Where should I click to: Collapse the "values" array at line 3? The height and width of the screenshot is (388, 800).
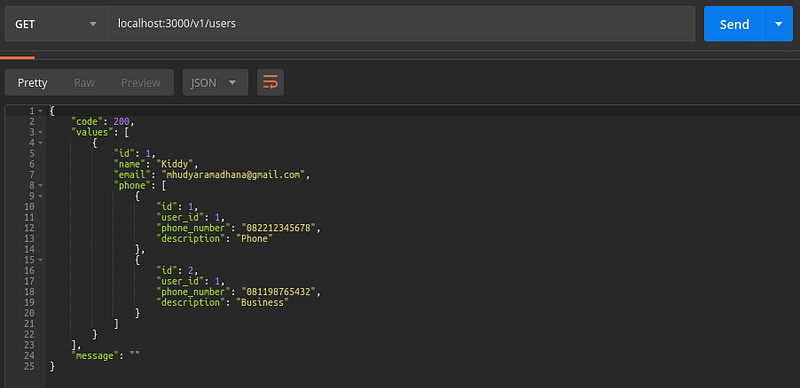(40, 132)
